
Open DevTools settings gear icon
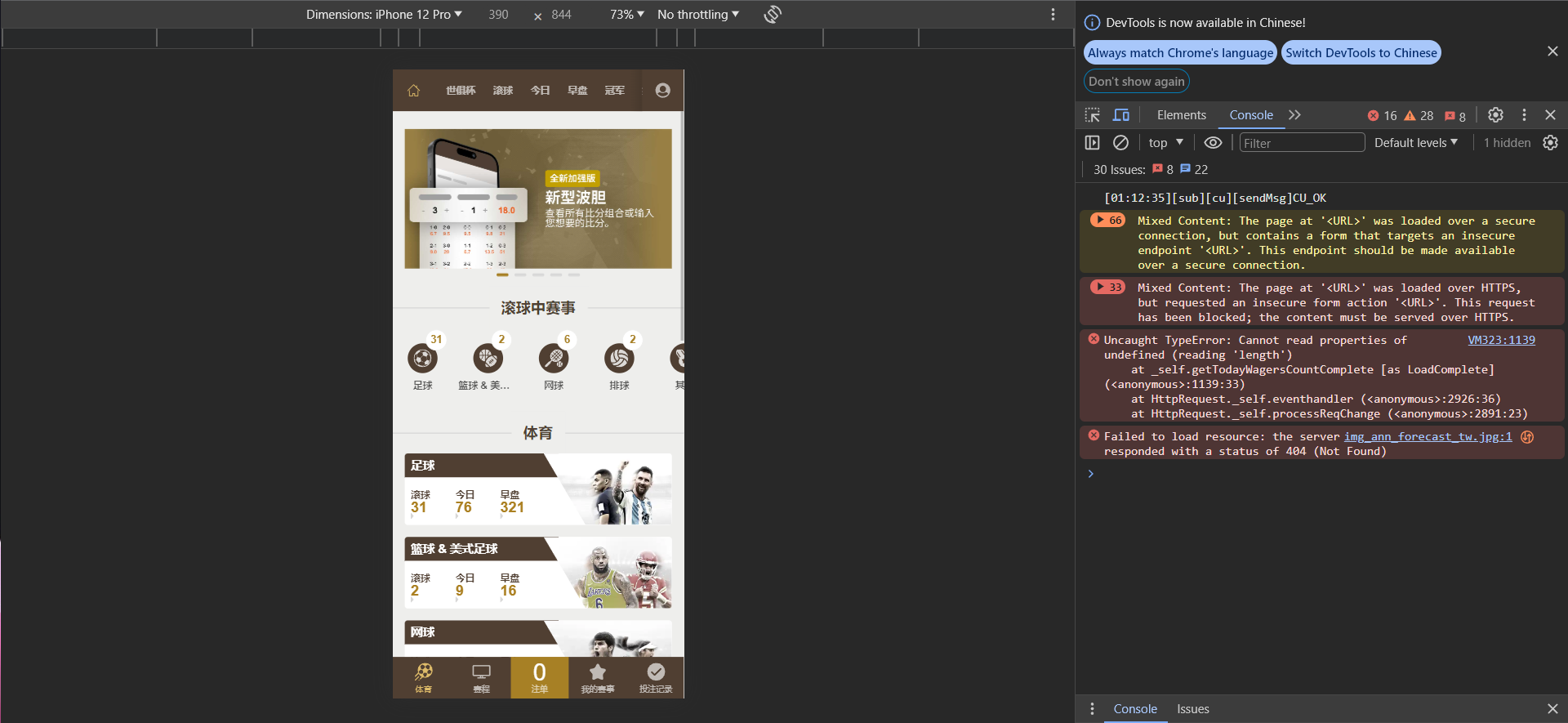tap(1495, 115)
